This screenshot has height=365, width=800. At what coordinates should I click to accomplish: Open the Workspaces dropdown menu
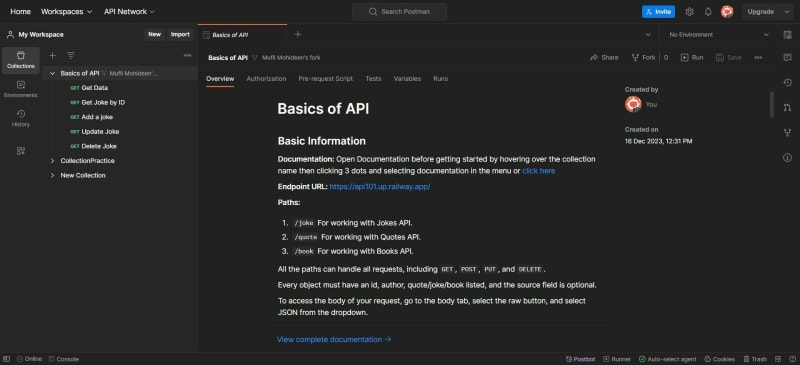pyautogui.click(x=66, y=12)
